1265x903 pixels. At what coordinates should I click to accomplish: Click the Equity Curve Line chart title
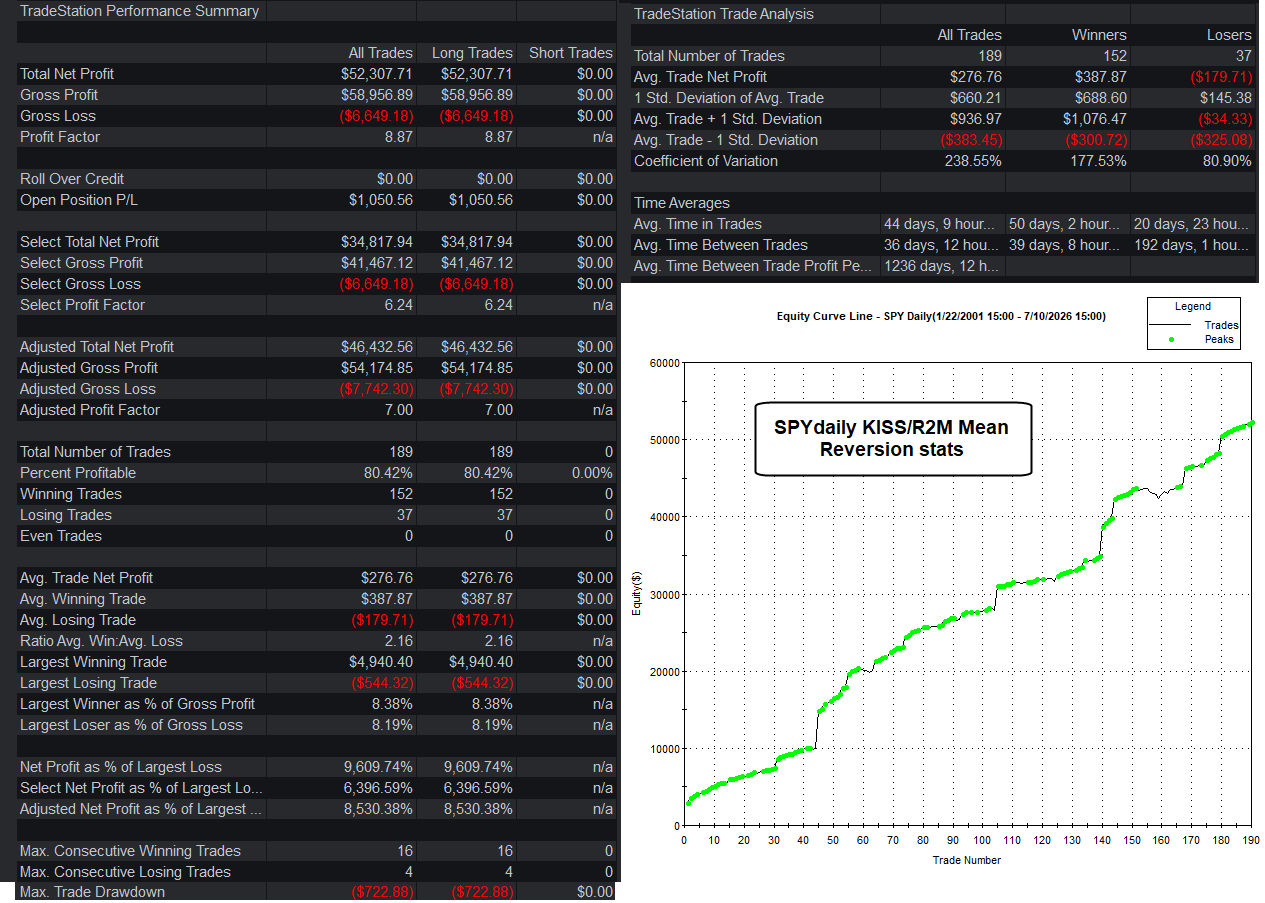[941, 316]
